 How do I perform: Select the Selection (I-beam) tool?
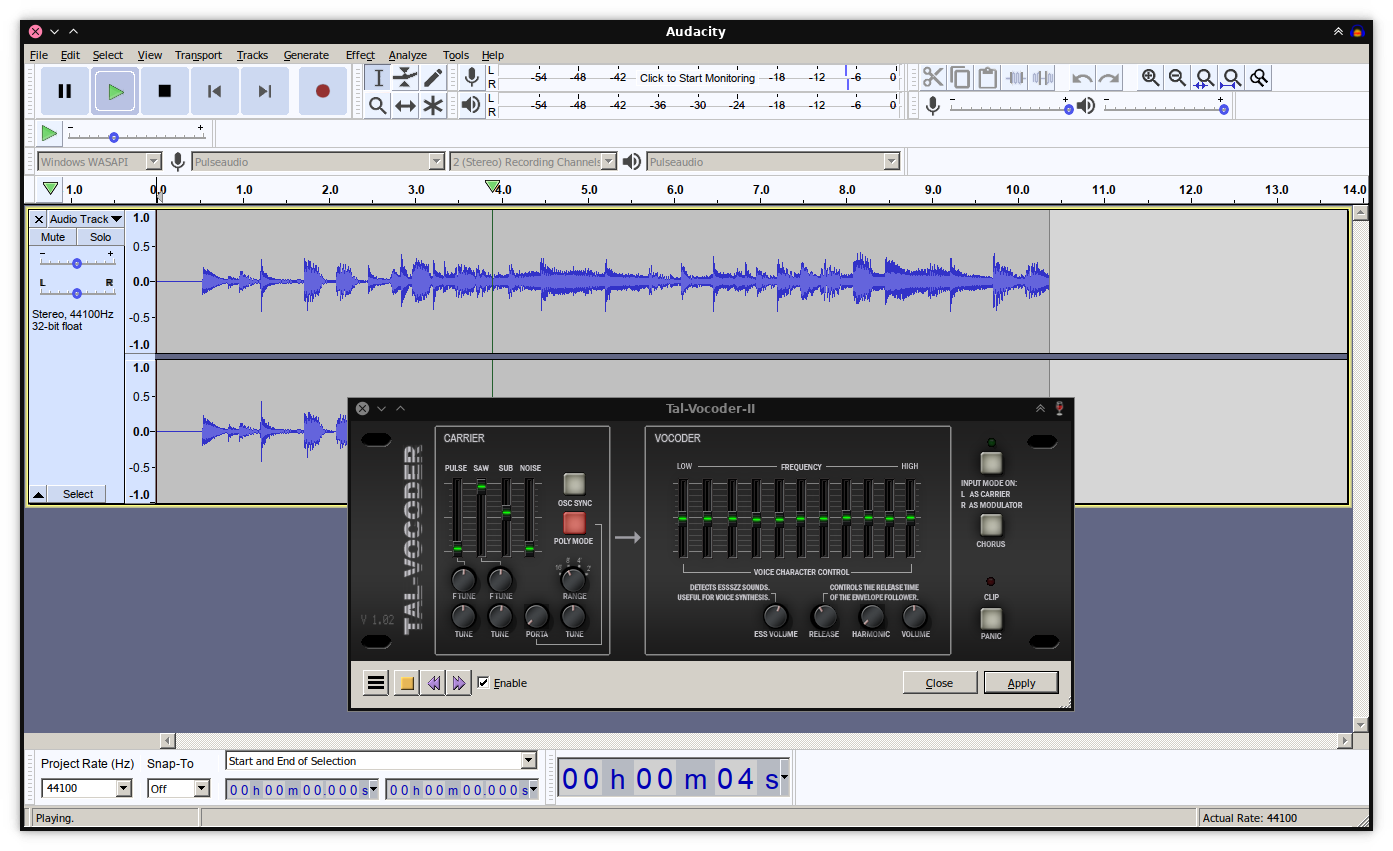[x=377, y=78]
